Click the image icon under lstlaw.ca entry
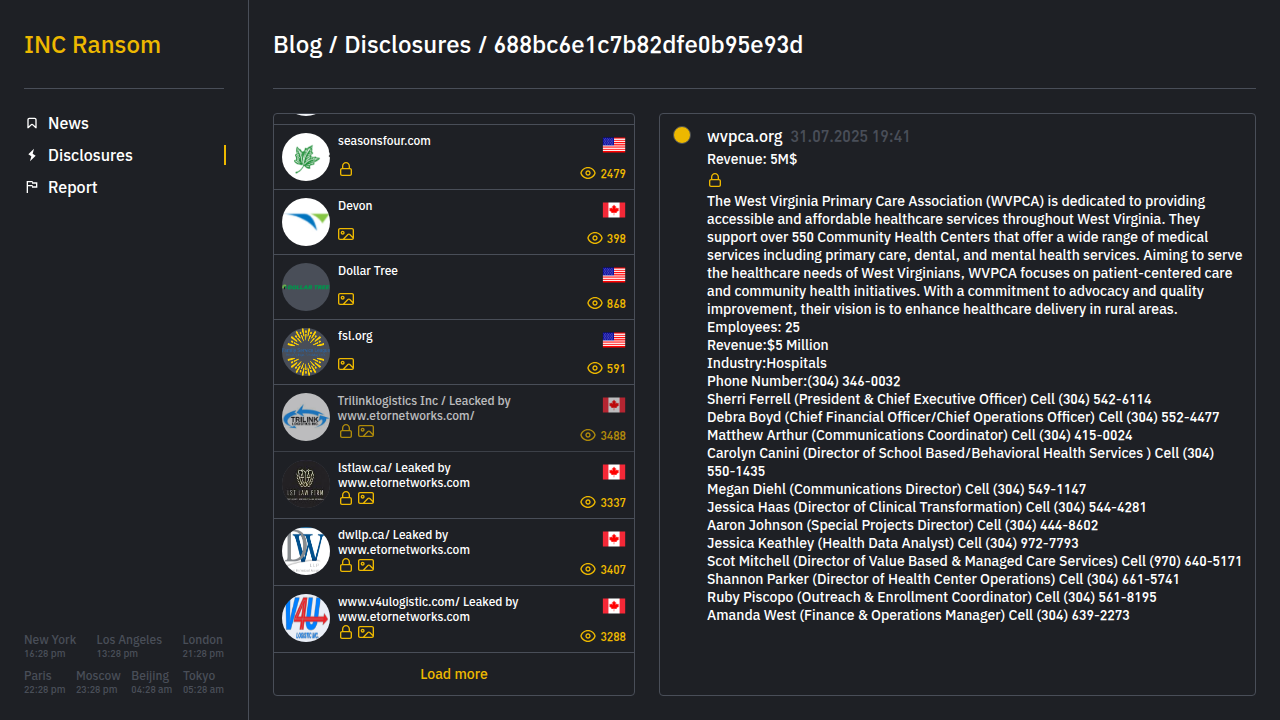This screenshot has width=1280, height=720. 366,498
